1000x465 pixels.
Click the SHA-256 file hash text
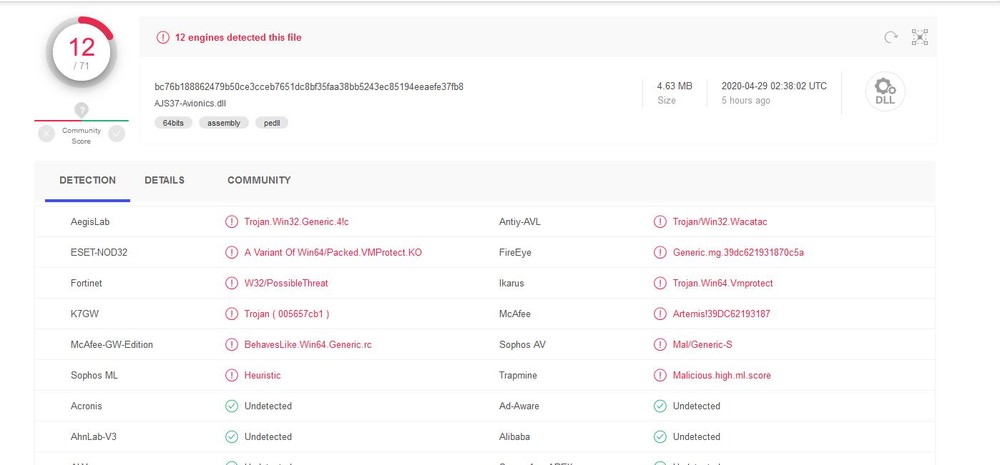click(x=309, y=86)
